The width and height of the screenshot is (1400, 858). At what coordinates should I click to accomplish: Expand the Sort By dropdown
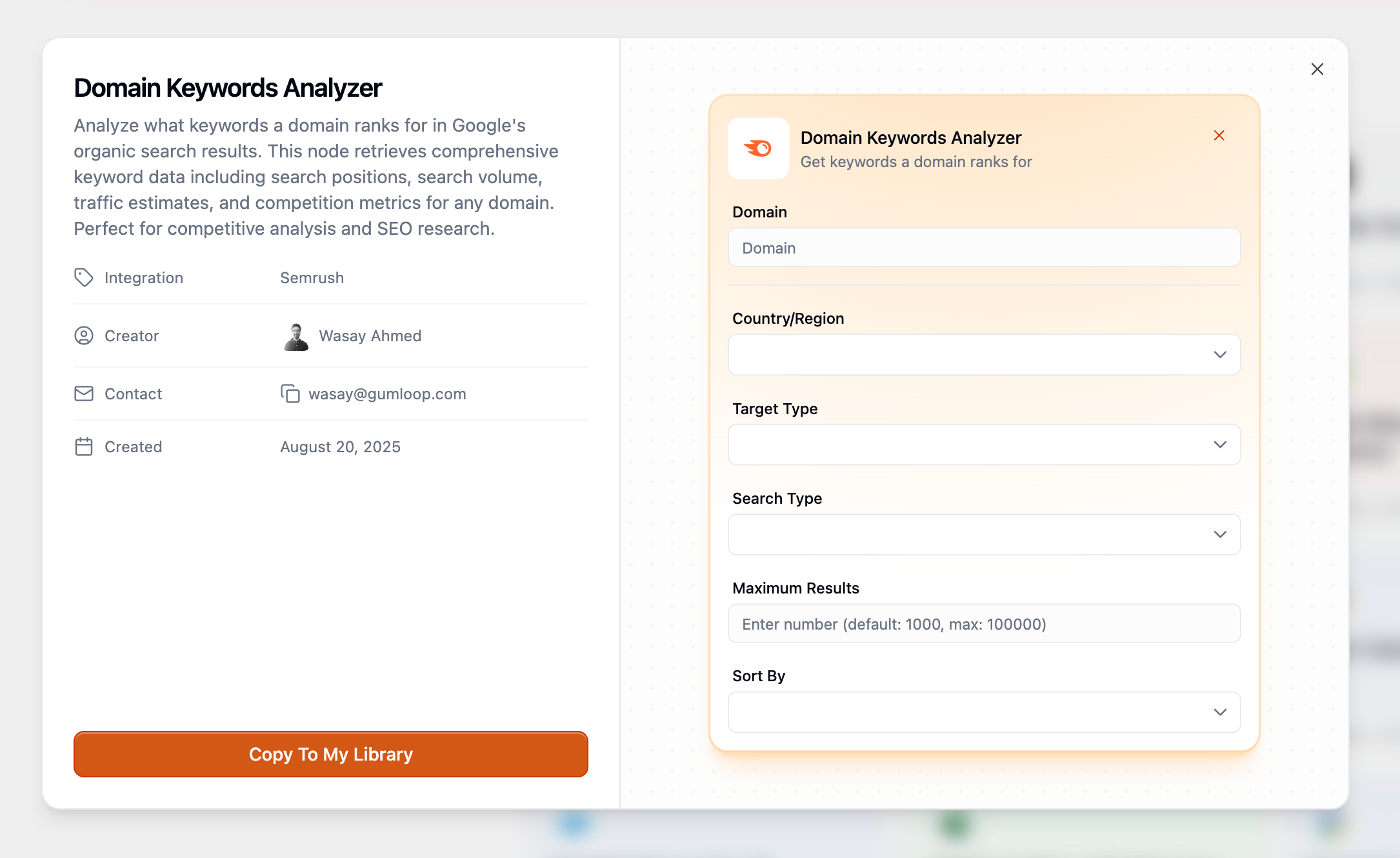[984, 712]
